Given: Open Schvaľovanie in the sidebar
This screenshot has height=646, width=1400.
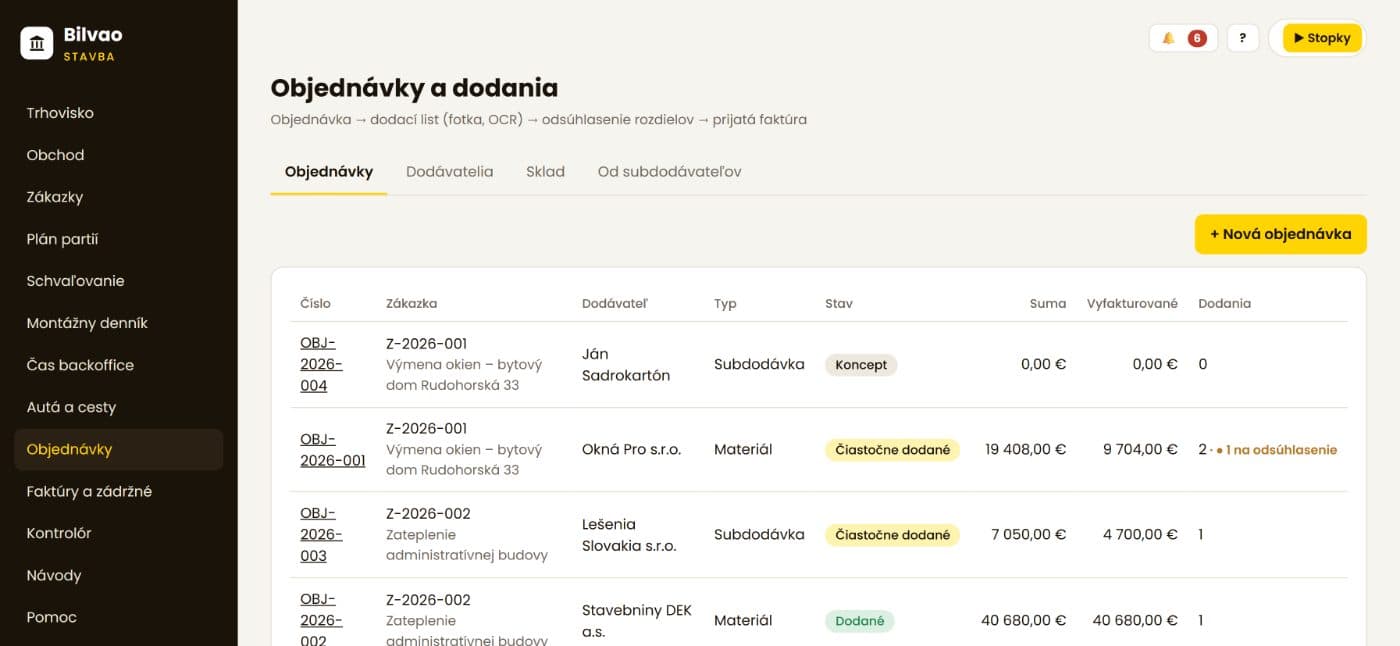Looking at the screenshot, I should tap(118, 281).
